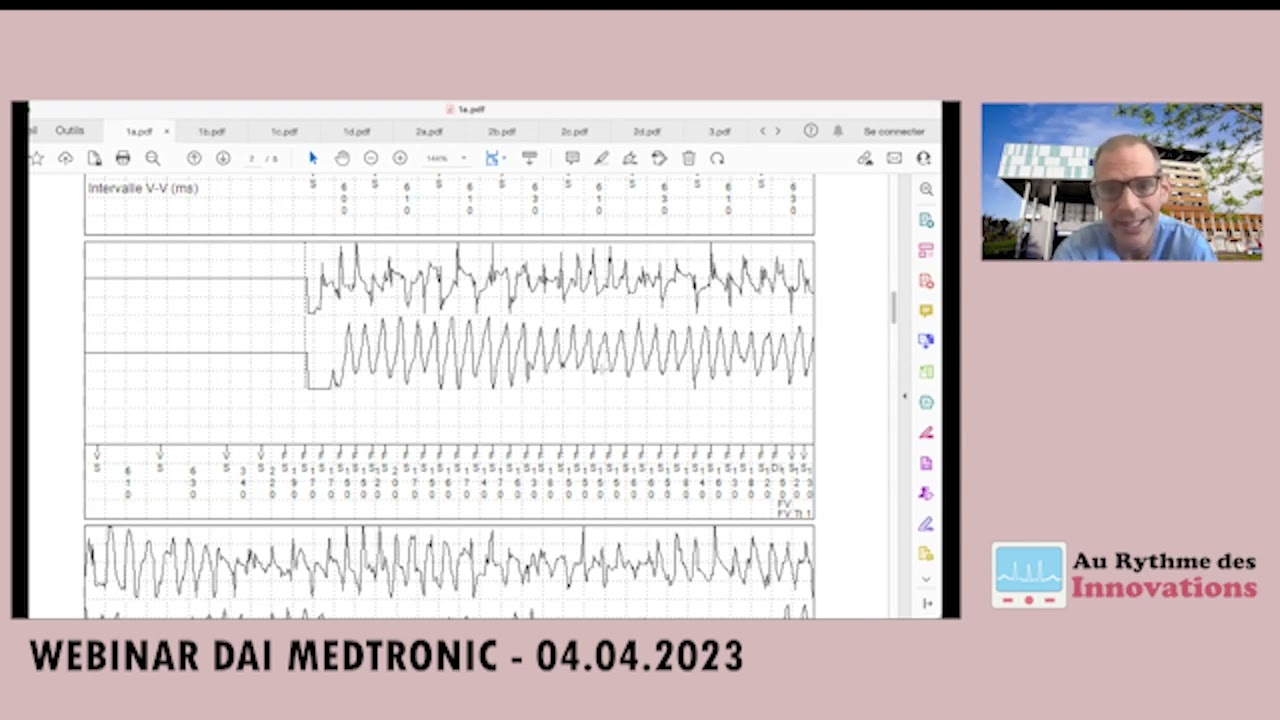Open the yellow protect file tool in right panel

pos(926,553)
